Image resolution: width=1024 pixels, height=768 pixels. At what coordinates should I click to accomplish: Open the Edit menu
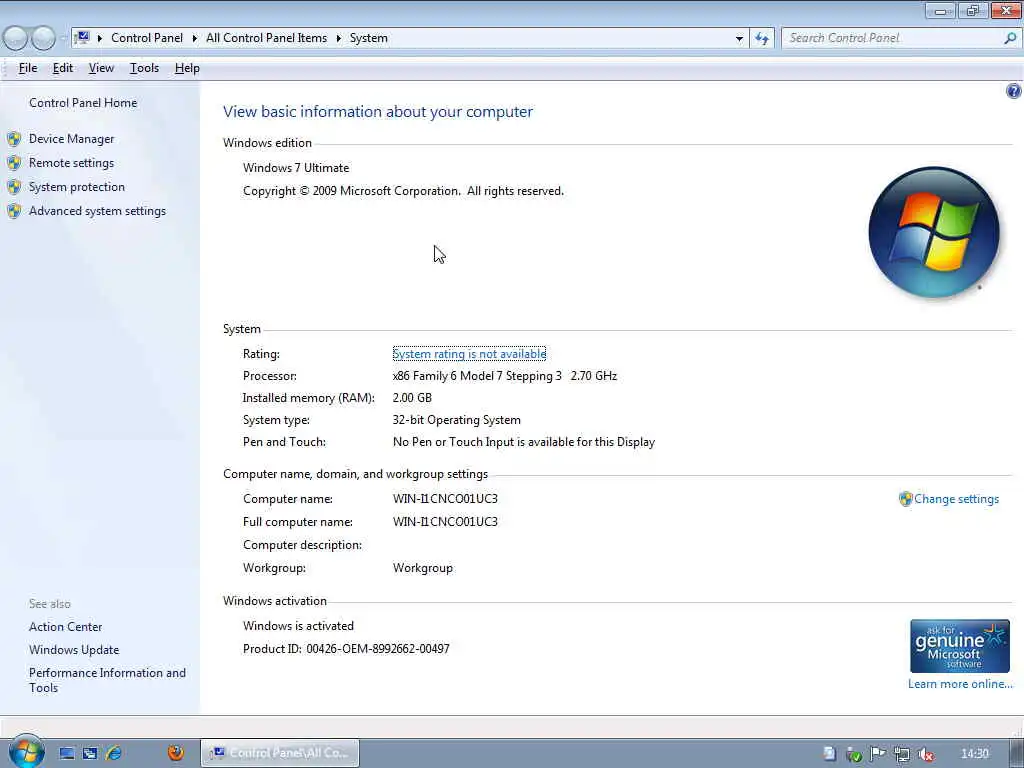click(x=63, y=68)
